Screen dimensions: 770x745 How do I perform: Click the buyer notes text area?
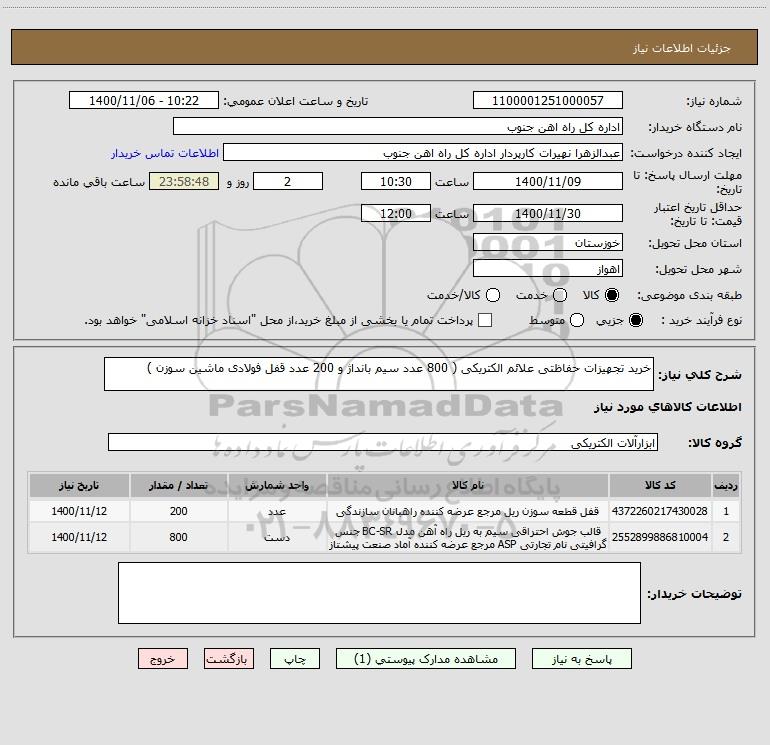(x=379, y=593)
